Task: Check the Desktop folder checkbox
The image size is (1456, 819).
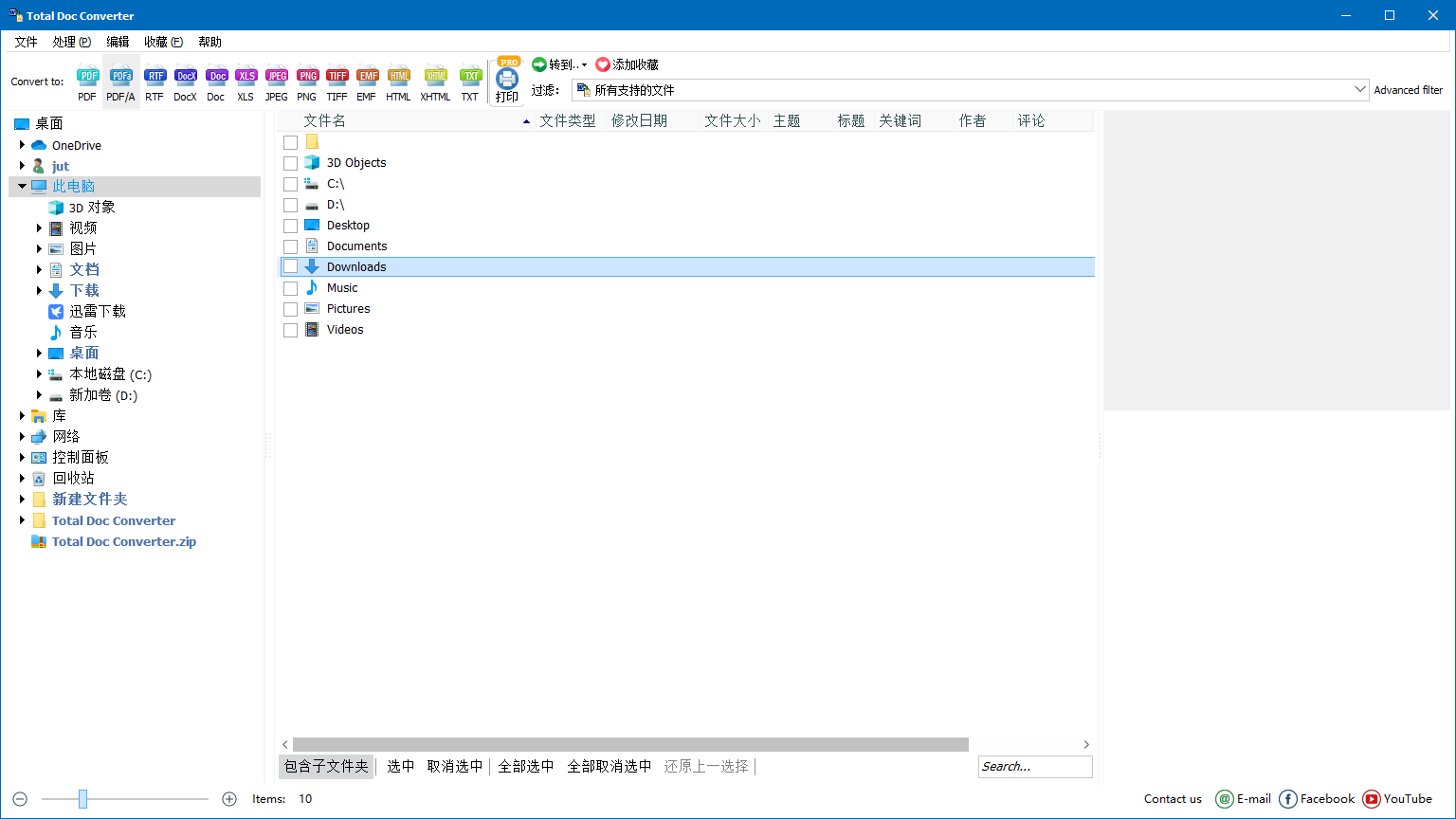Action: [291, 226]
